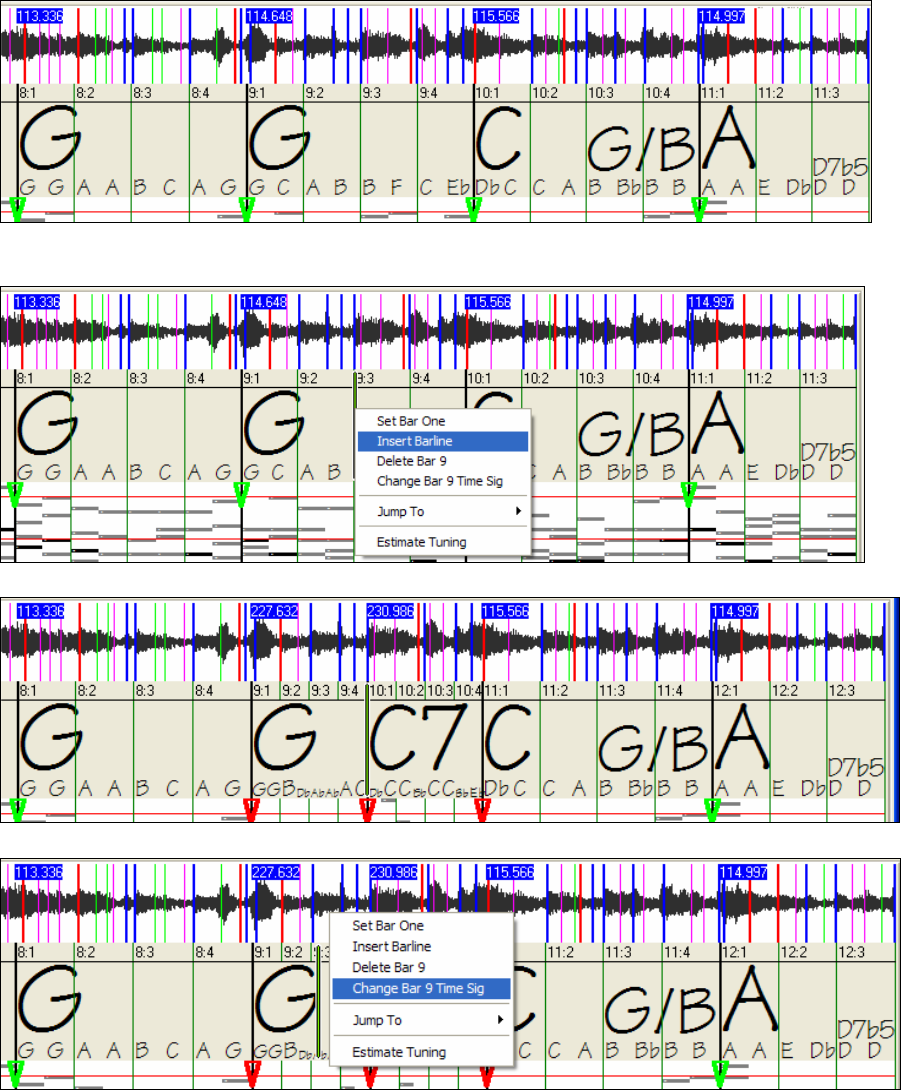Viewport: 901px width, 1090px height.
Task: Click tempo label 115.566 in the first panel
Action: tap(496, 15)
